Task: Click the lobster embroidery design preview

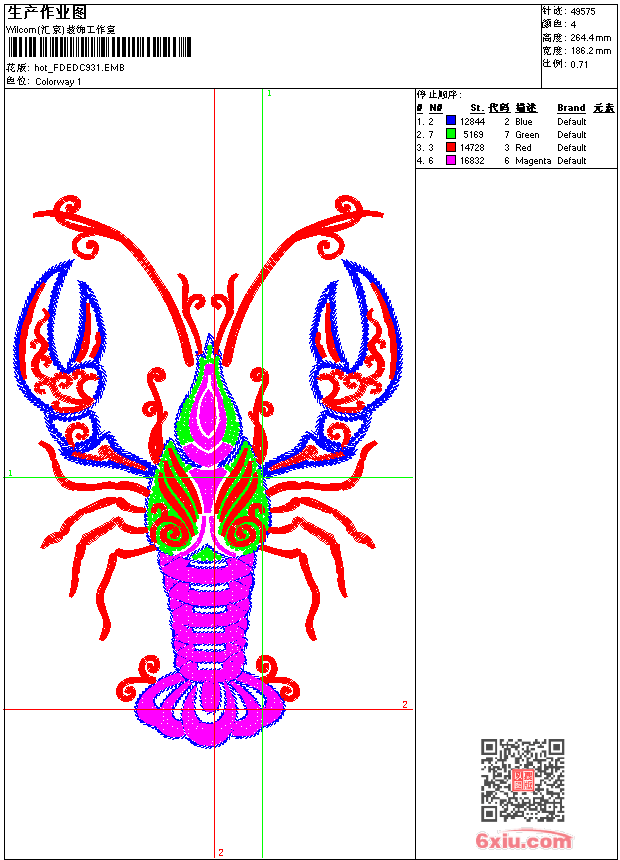Action: 208,471
